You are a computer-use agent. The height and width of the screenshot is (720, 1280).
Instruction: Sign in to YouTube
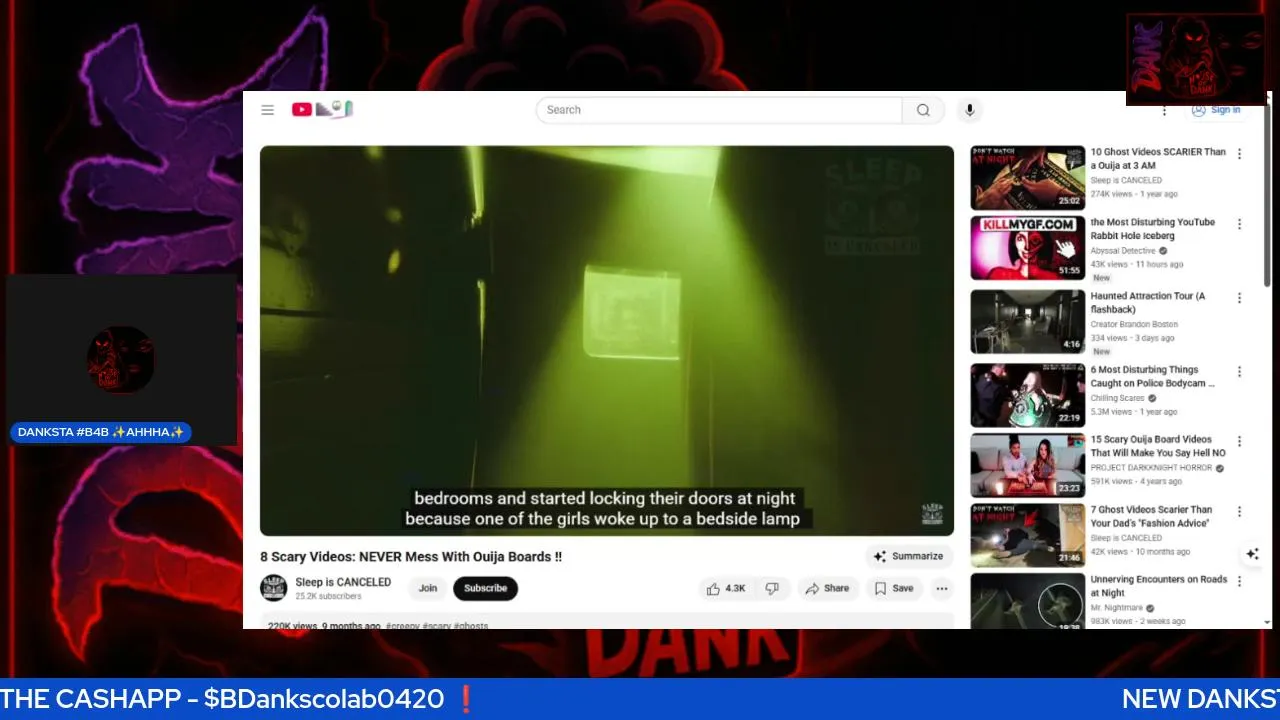1216,110
